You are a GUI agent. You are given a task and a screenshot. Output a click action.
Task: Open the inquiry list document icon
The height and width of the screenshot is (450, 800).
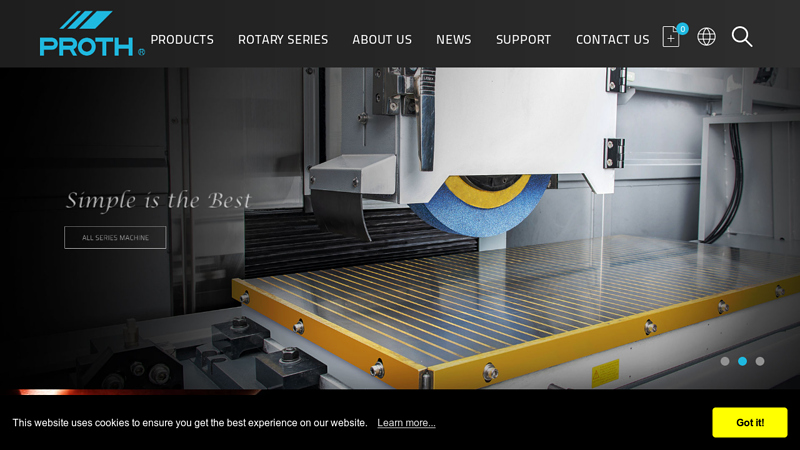671,37
